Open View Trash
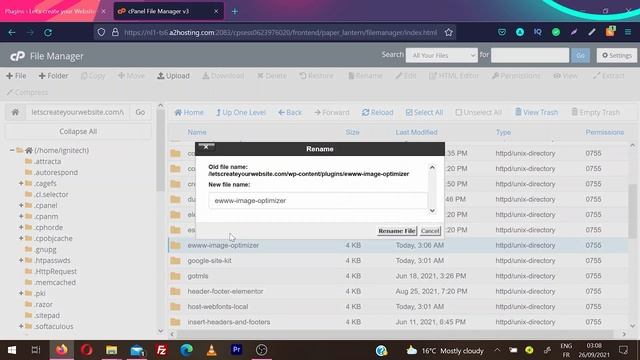 [x=536, y=112]
